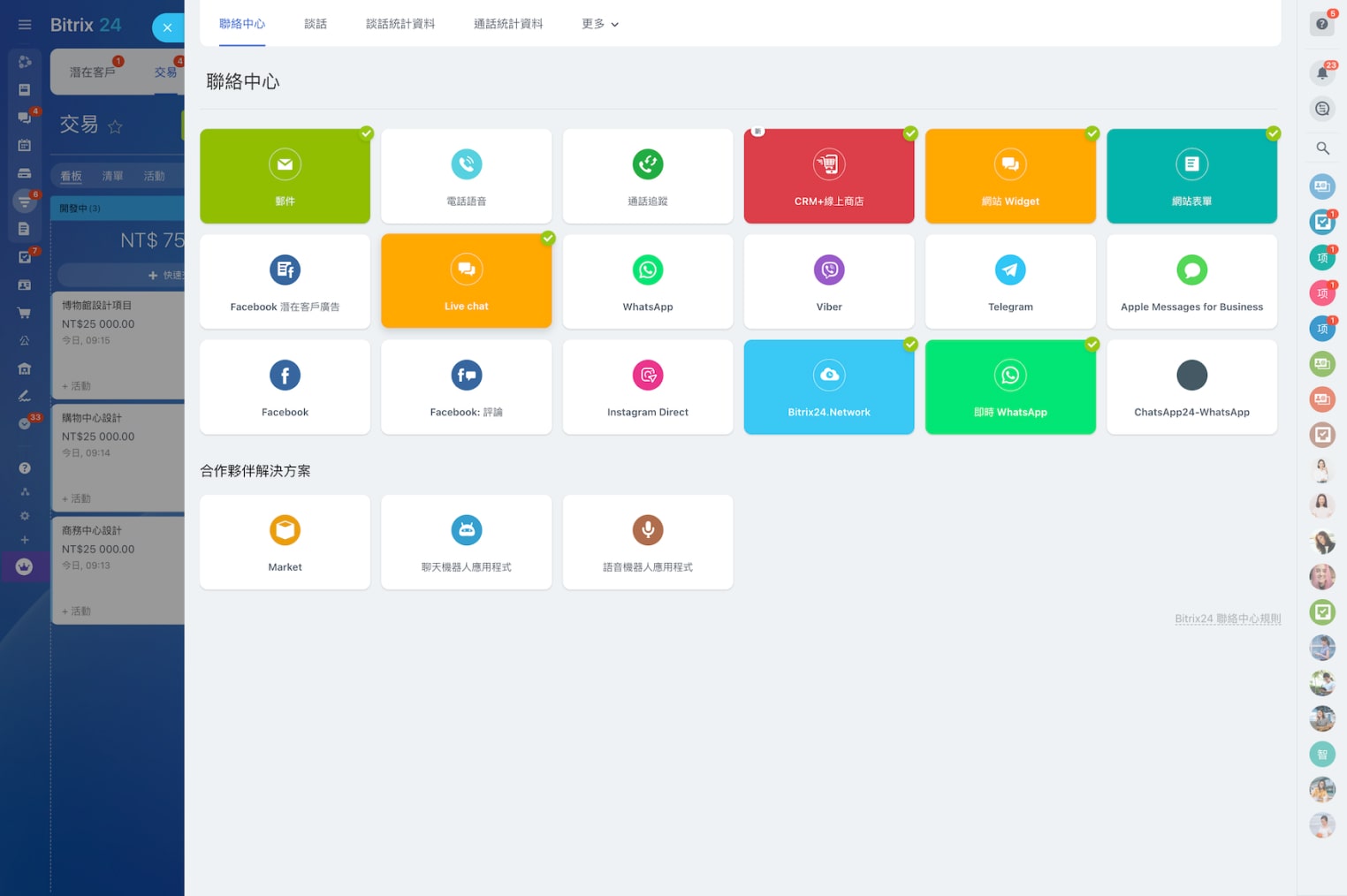Click the connected checkmark on 郵件 tile
Screen dimensions: 1347x896
[x=366, y=133]
